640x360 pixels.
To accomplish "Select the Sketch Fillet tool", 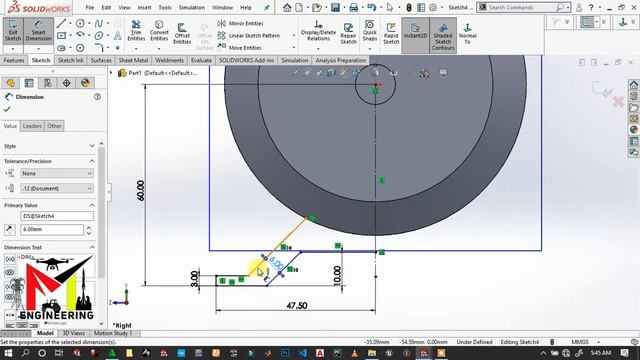I will [99, 48].
